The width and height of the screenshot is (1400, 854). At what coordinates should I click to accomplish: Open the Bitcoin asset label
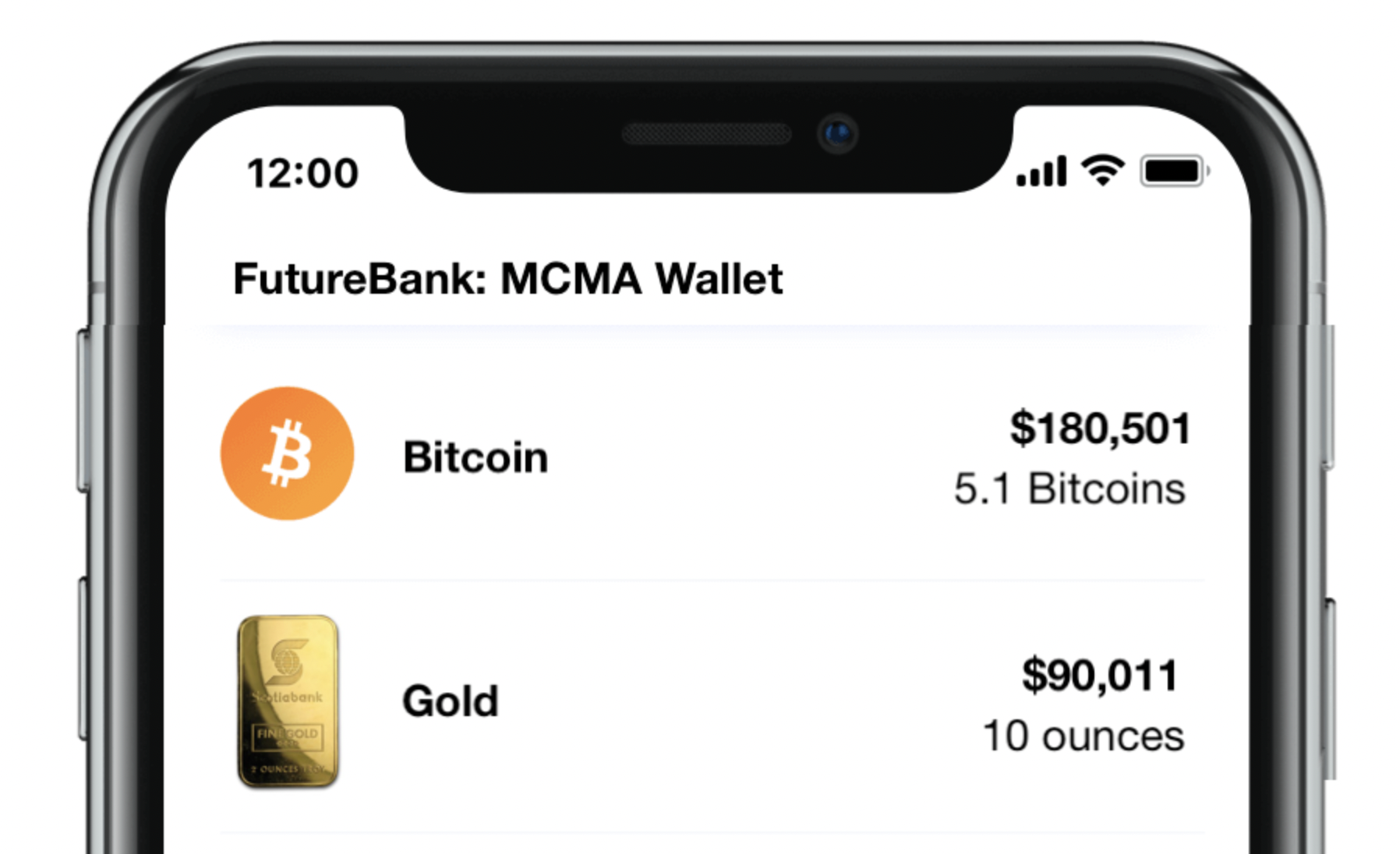(x=476, y=457)
